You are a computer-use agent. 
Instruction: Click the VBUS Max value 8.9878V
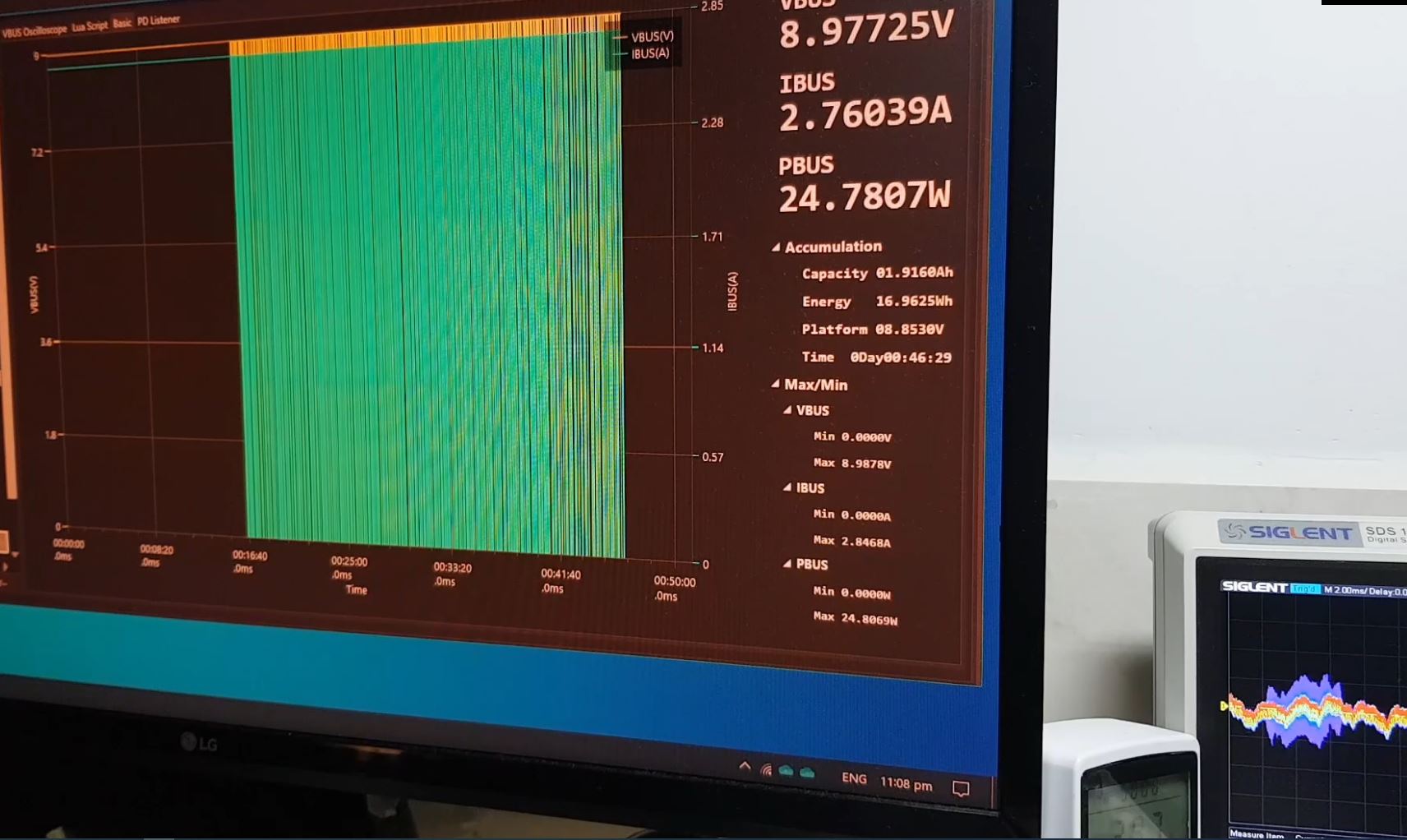pos(866,464)
